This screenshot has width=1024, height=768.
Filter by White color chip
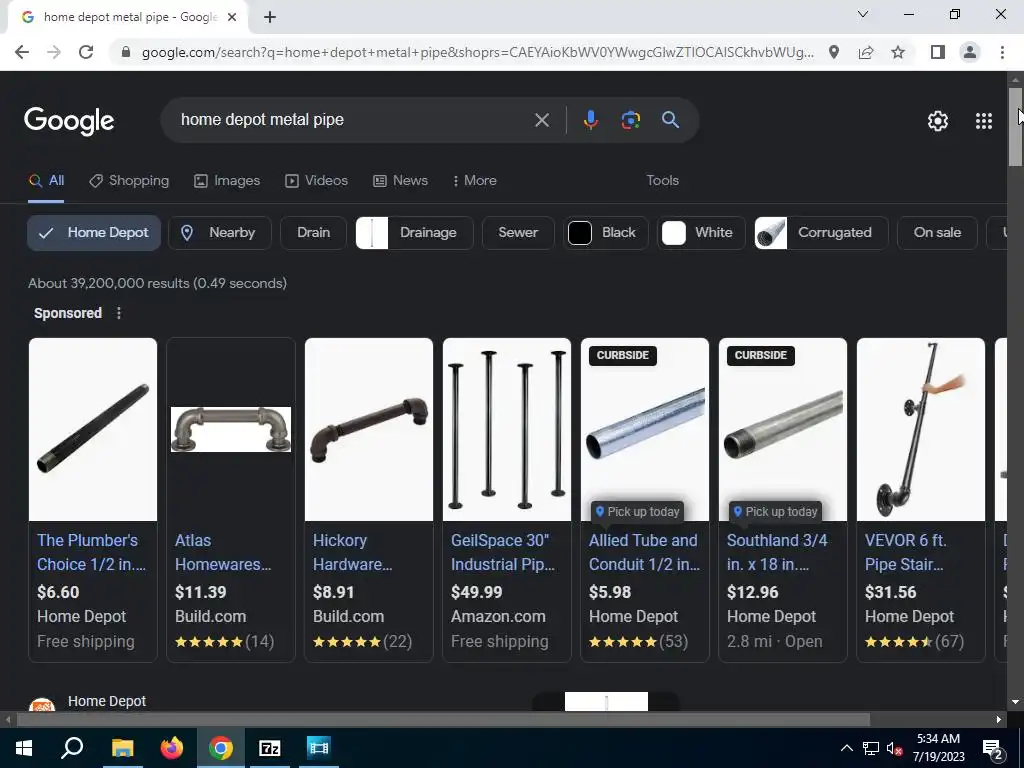click(x=701, y=233)
